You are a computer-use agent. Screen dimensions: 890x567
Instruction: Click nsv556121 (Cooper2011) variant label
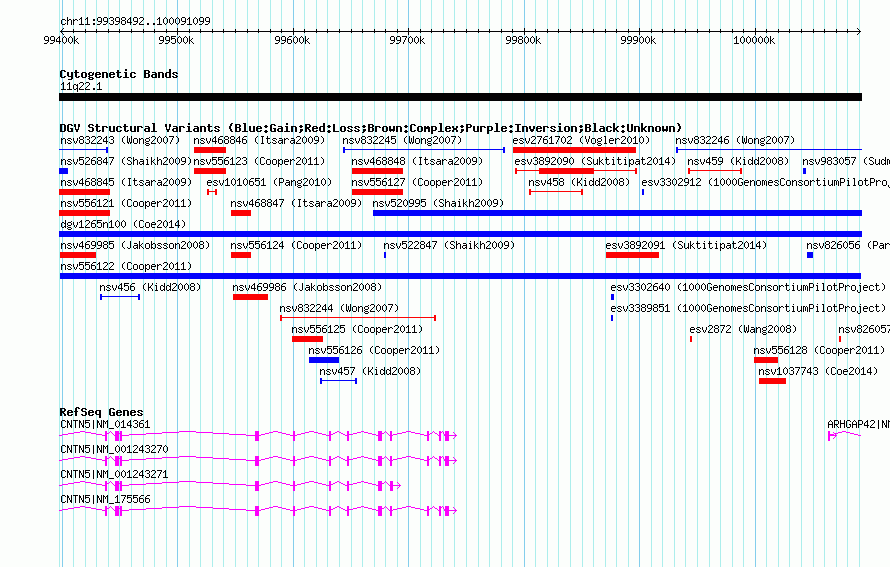click(126, 203)
